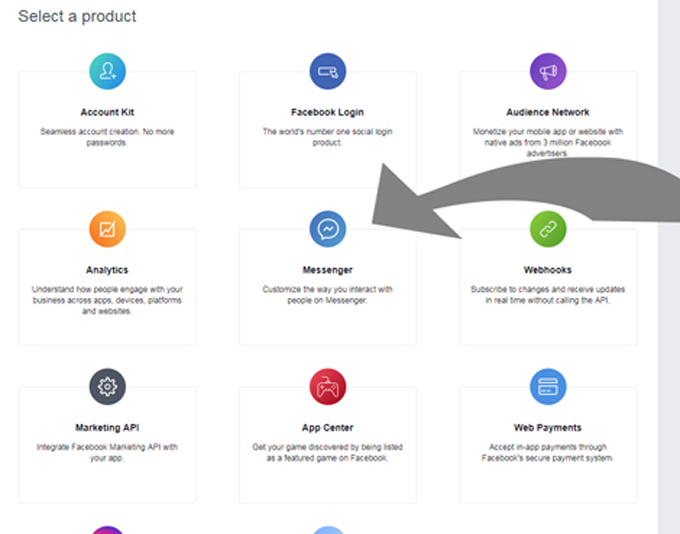This screenshot has width=680, height=534.
Task: Open the App Center gamepad icon
Action: pos(328,386)
